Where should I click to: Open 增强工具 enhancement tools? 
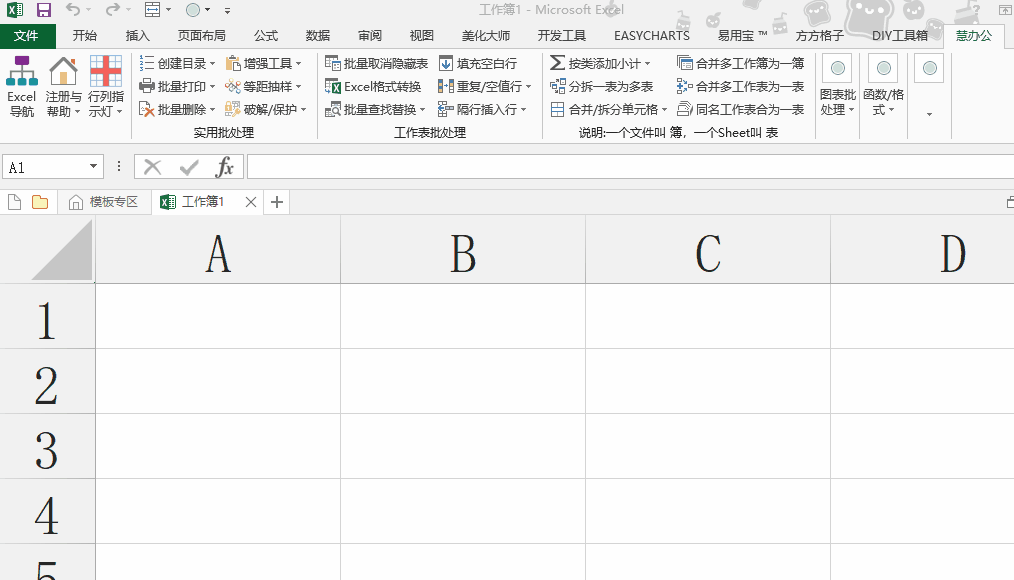(x=263, y=63)
